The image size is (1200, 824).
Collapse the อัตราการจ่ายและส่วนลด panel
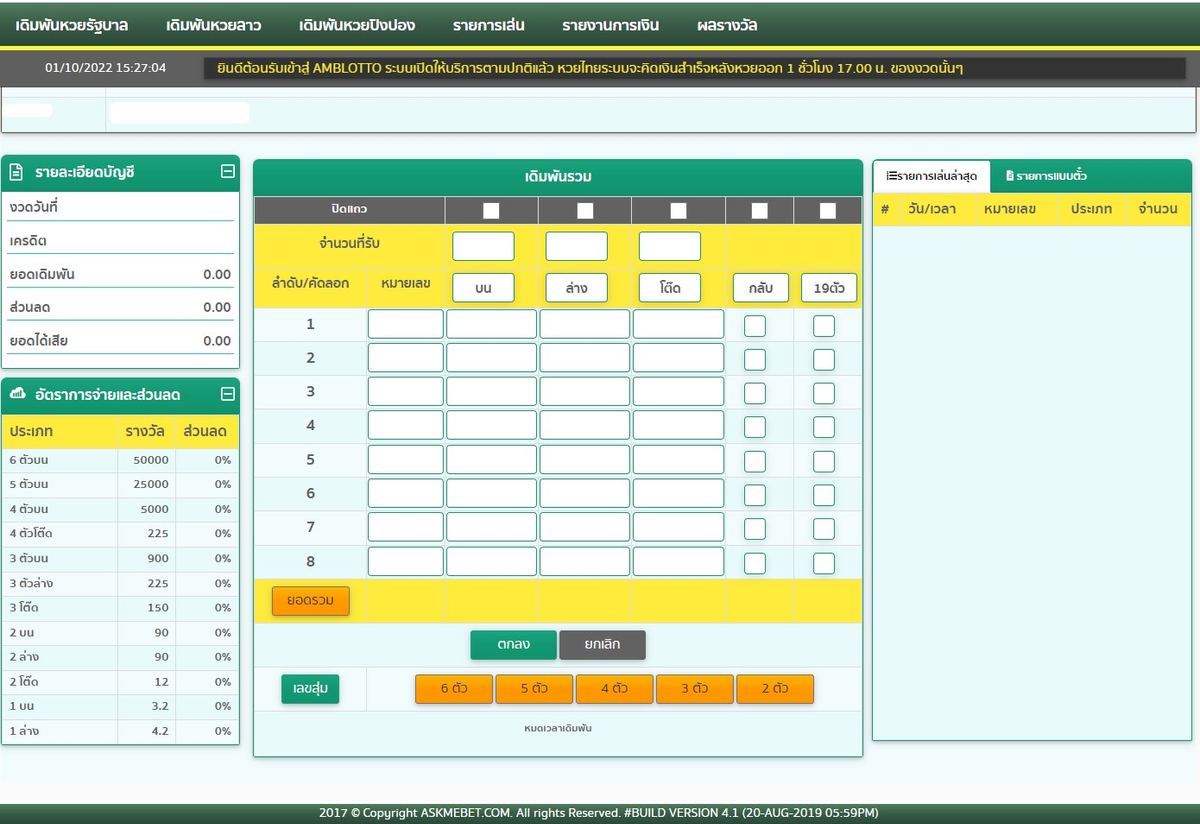pos(227,394)
